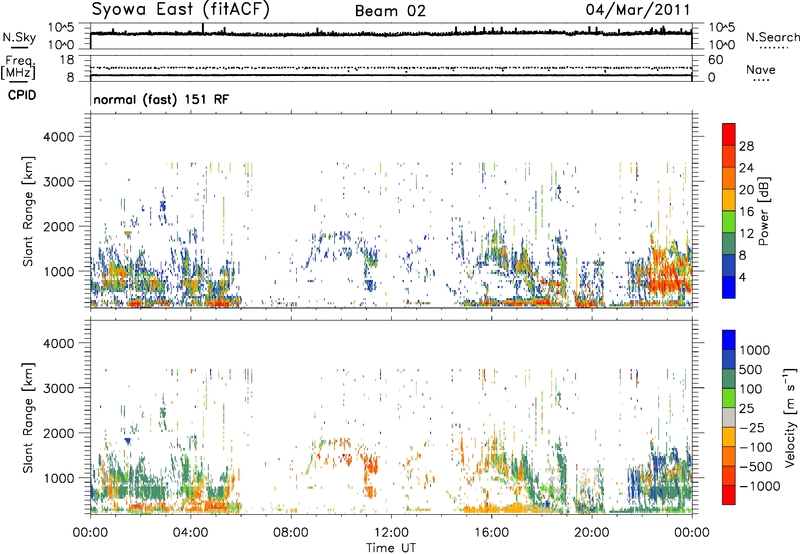The height and width of the screenshot is (554, 800).
Task: Pick the top red power colorbar segment
Action: [729, 135]
